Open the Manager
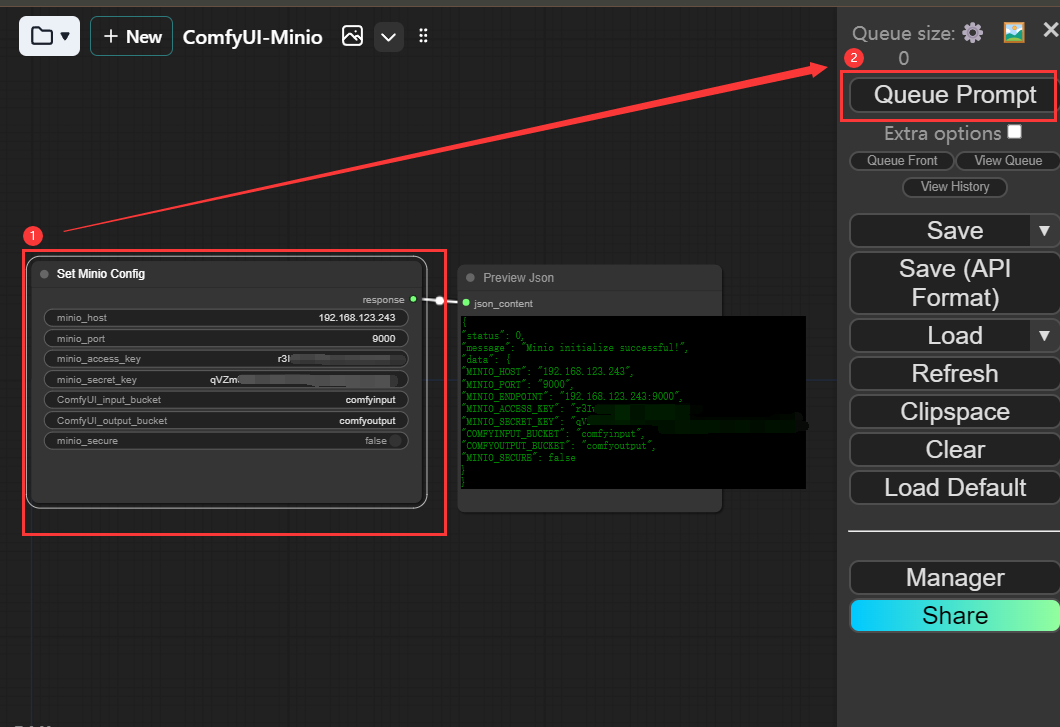 [x=955, y=578]
